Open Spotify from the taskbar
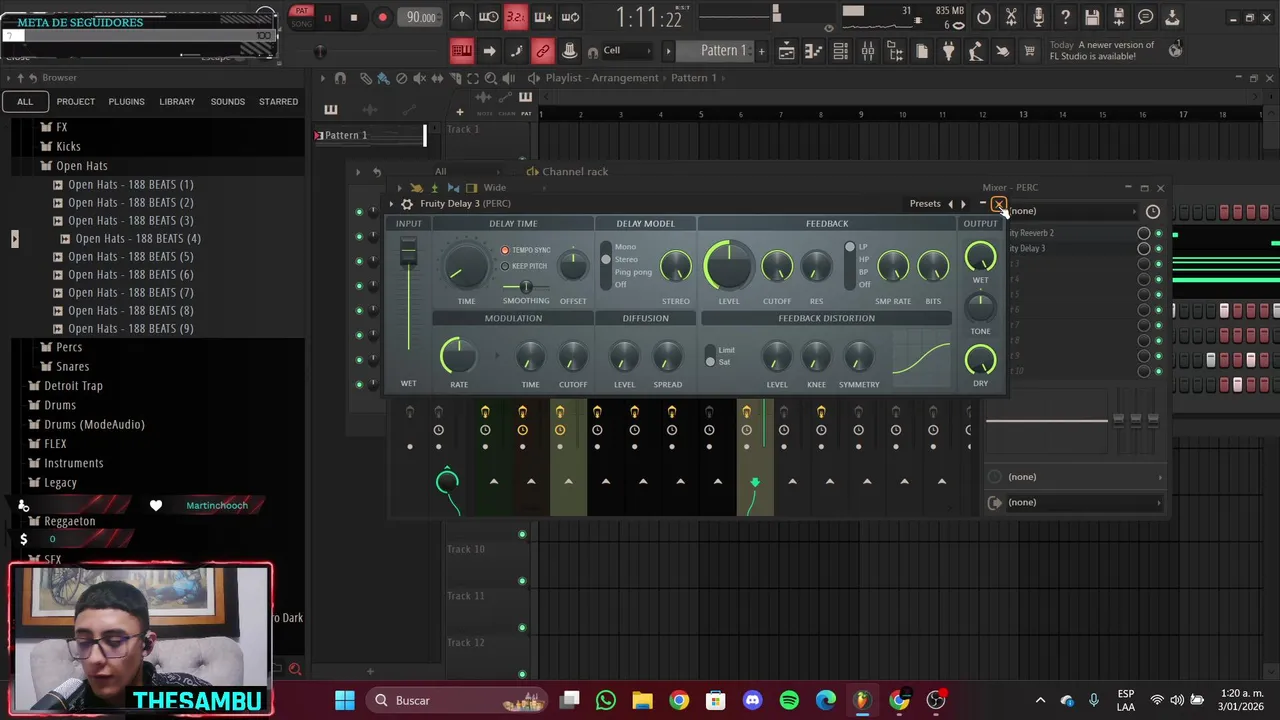The image size is (1280, 720). pos(789,700)
